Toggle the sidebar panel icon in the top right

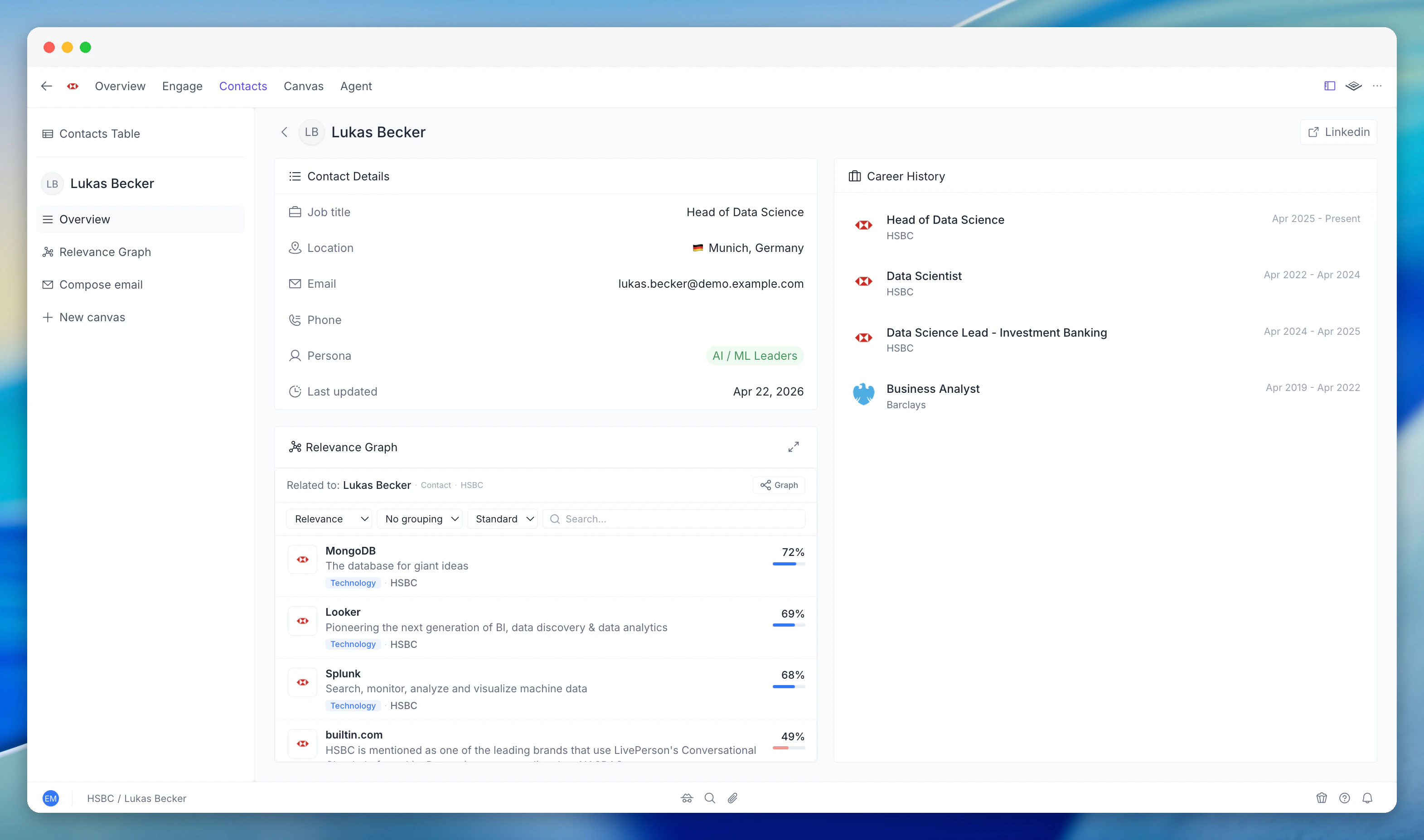(1329, 86)
